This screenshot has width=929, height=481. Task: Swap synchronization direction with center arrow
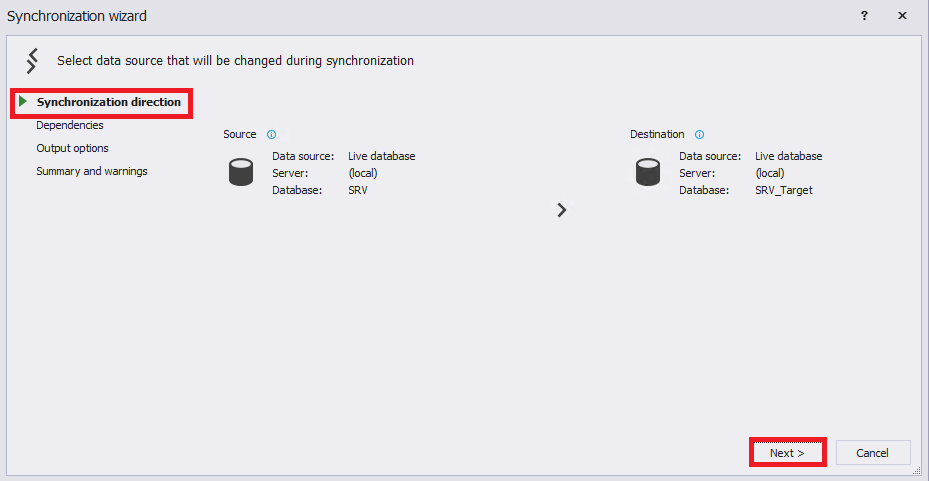(x=562, y=210)
